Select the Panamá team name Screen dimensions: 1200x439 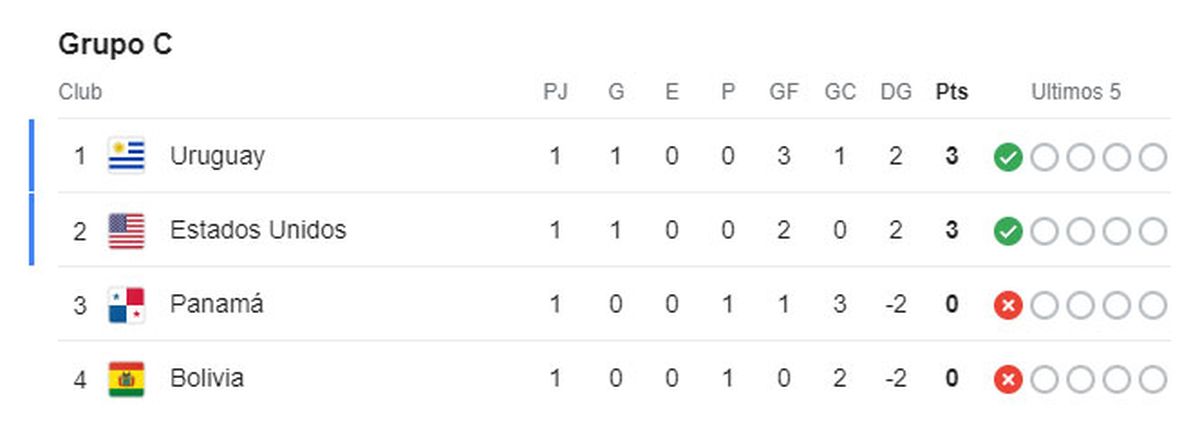point(217,304)
